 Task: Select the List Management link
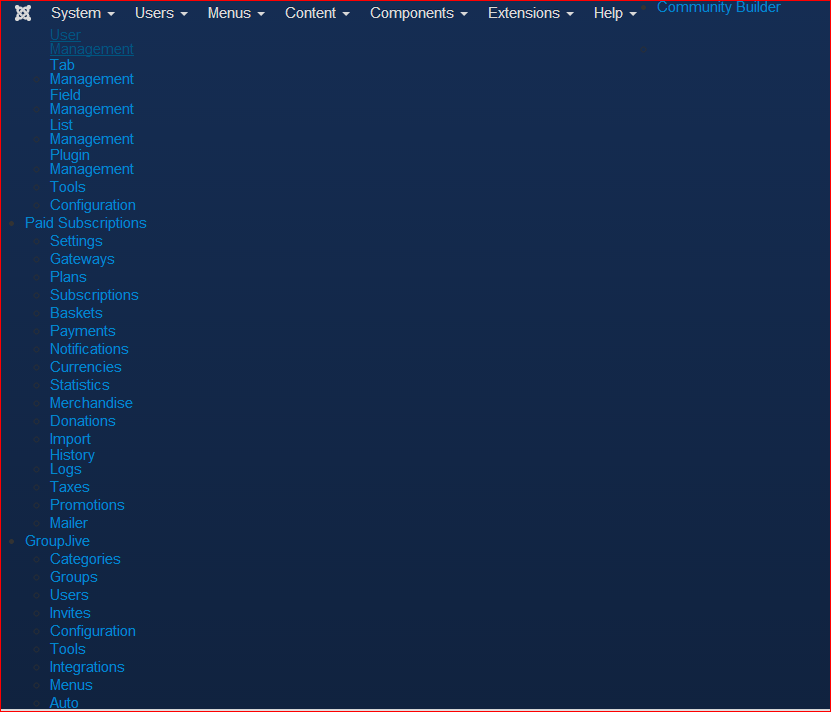[x=91, y=132]
